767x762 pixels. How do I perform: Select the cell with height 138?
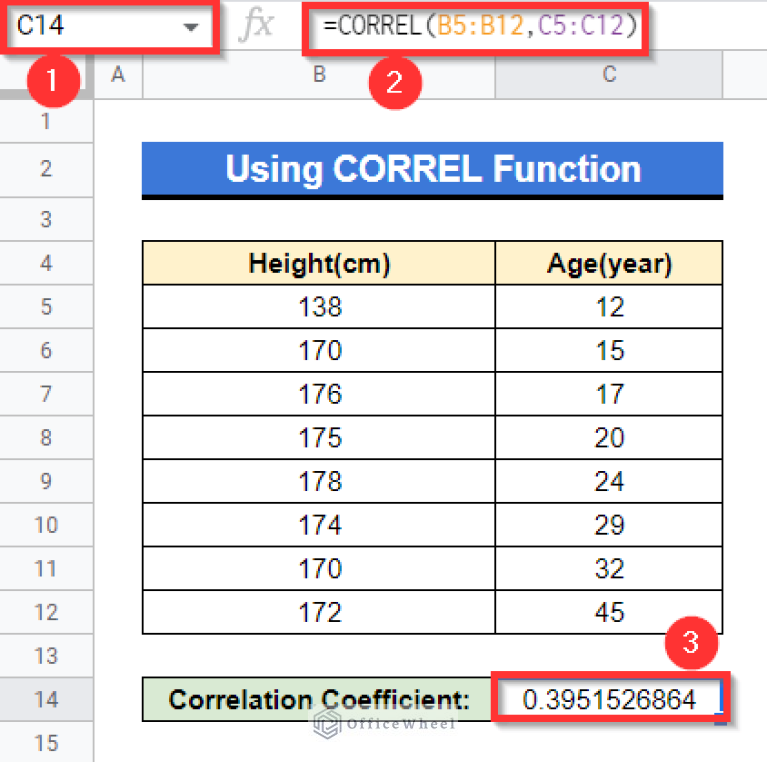319,307
